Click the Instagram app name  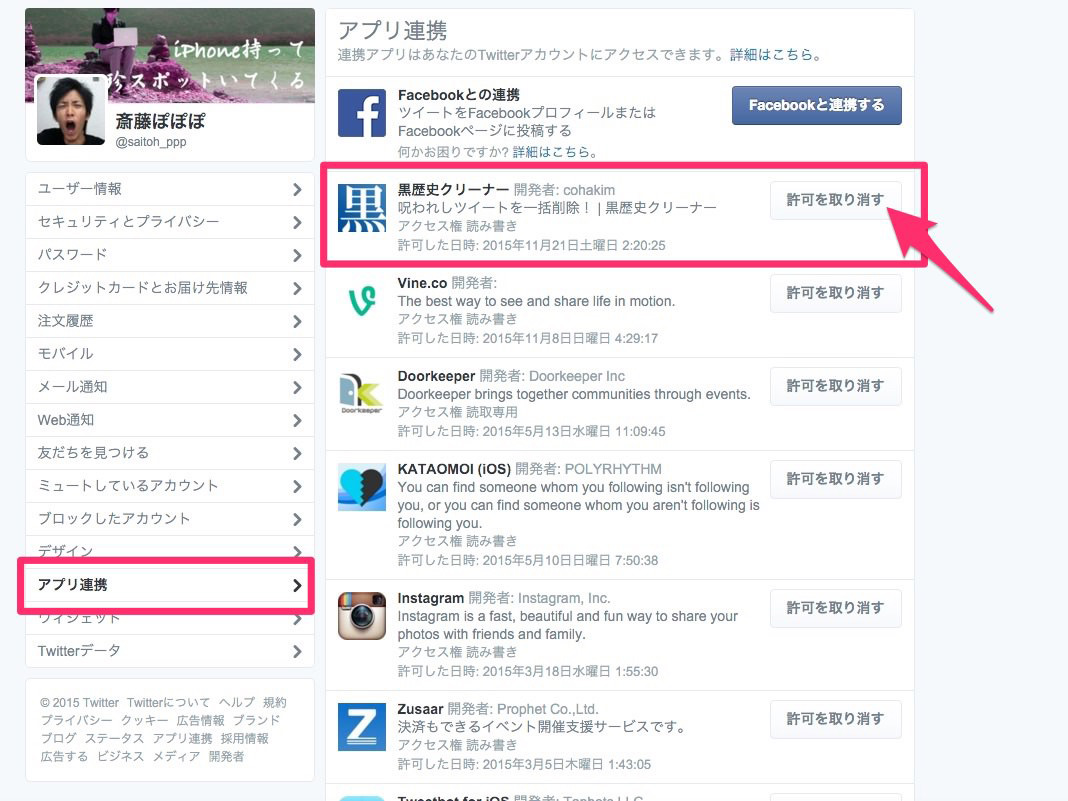(430, 598)
